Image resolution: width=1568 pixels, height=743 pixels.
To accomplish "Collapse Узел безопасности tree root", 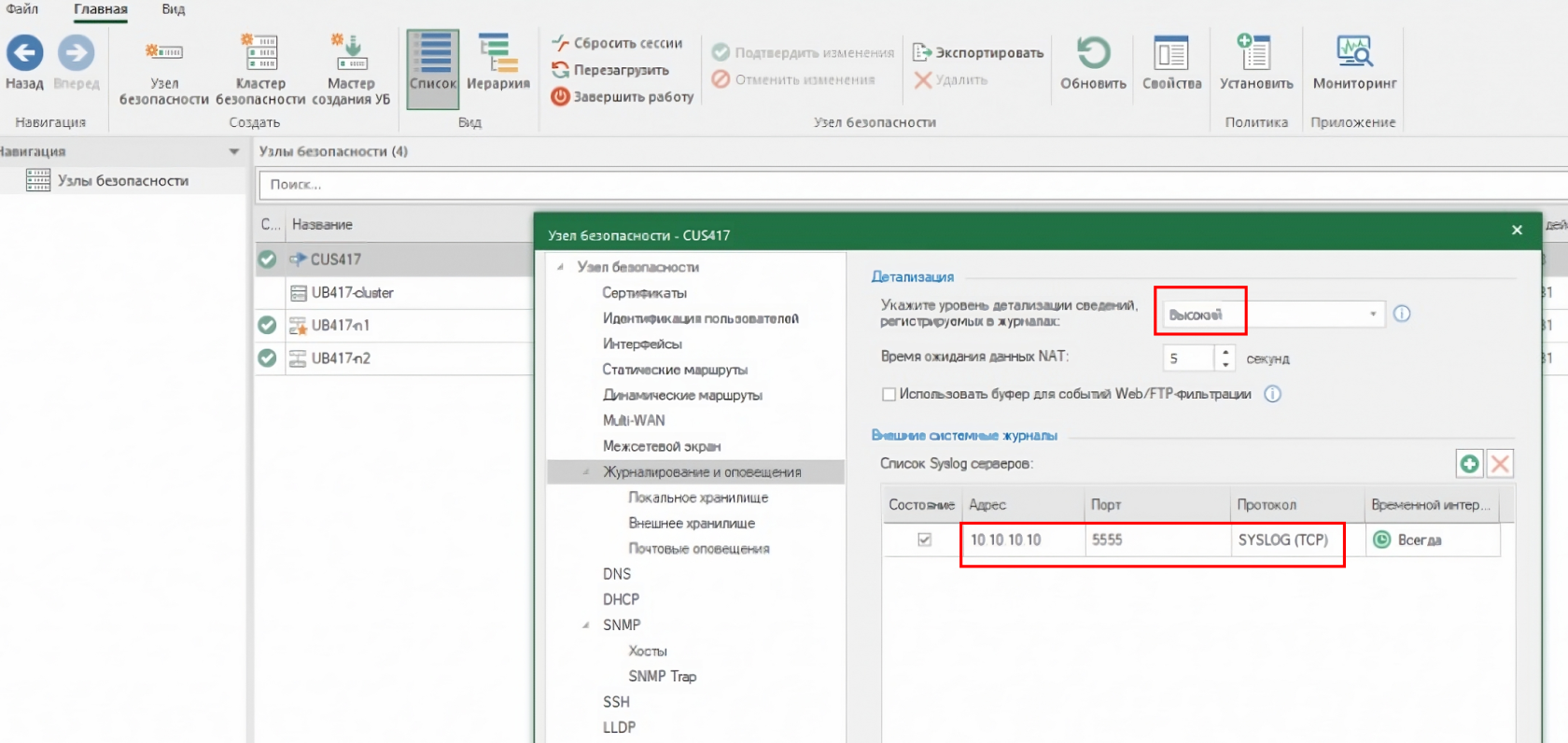I will pyautogui.click(x=560, y=267).
